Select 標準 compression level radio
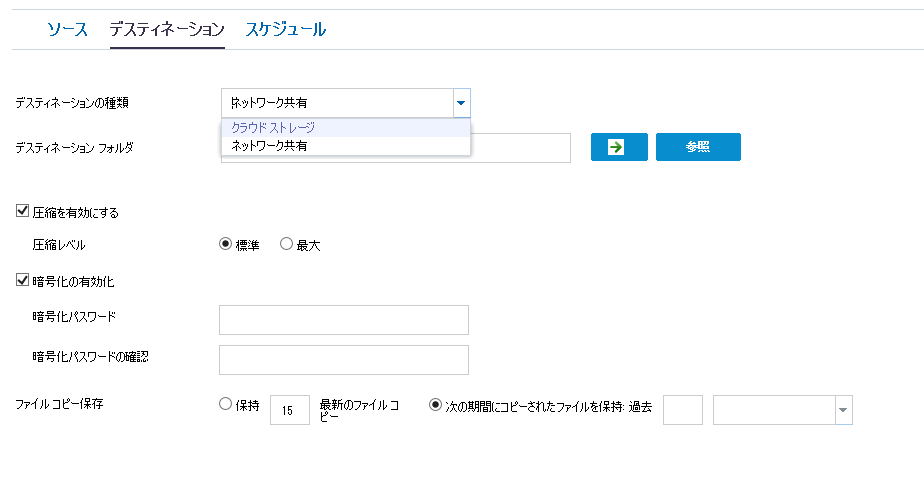This screenshot has height=477, width=924. click(225, 244)
